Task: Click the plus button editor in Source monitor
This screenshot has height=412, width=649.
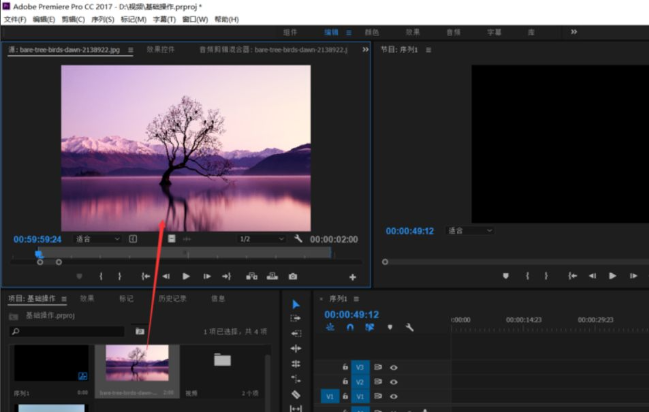Action: (x=353, y=277)
